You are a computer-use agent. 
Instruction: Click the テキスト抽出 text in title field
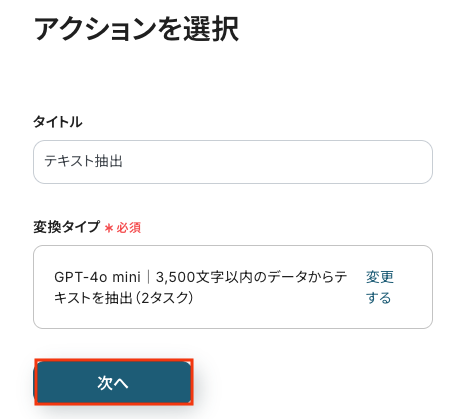coord(83,161)
